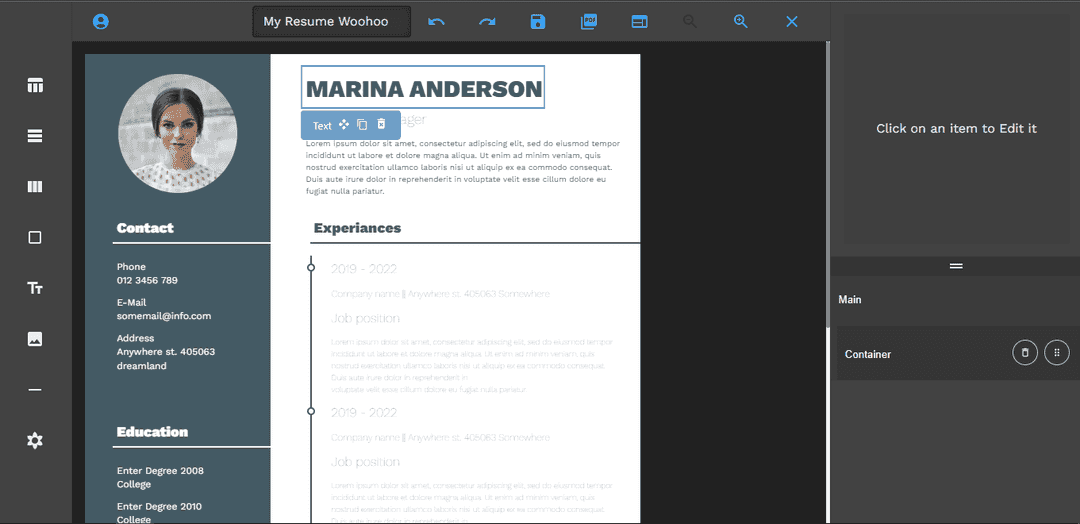
Task: Close the editor with the X icon
Action: pyautogui.click(x=792, y=21)
